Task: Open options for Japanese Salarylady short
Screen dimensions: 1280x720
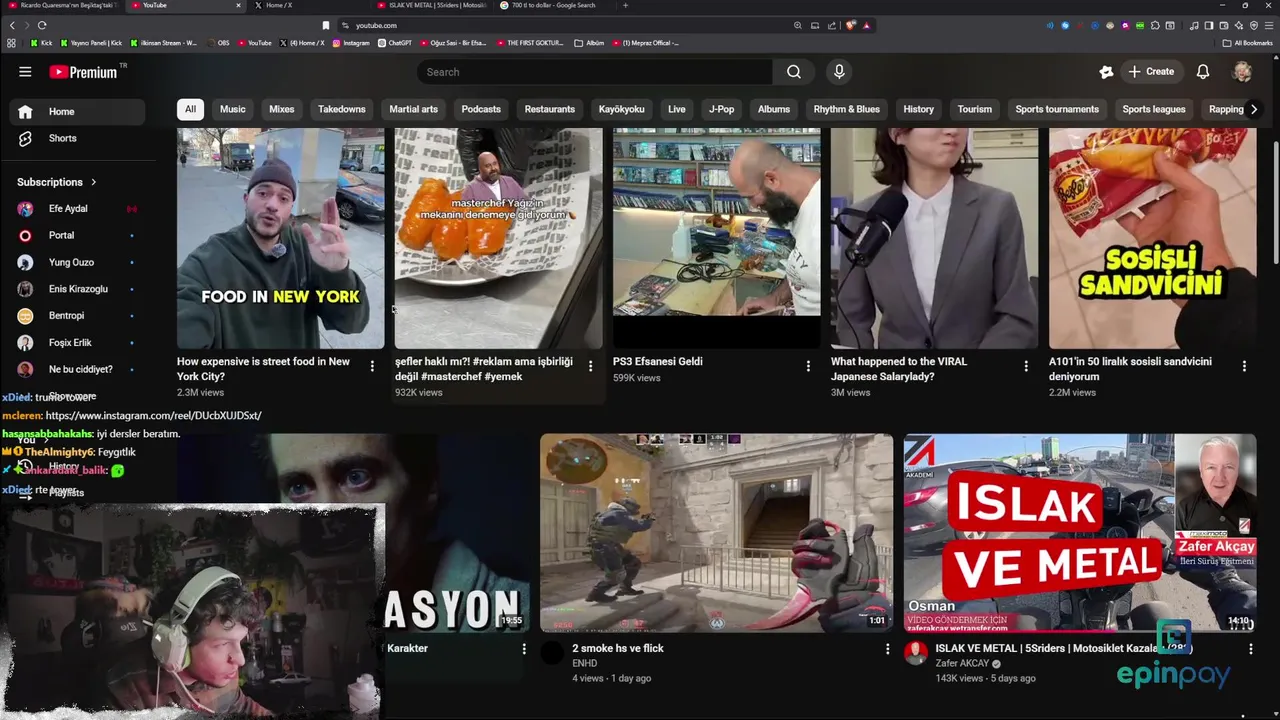Action: (1026, 367)
